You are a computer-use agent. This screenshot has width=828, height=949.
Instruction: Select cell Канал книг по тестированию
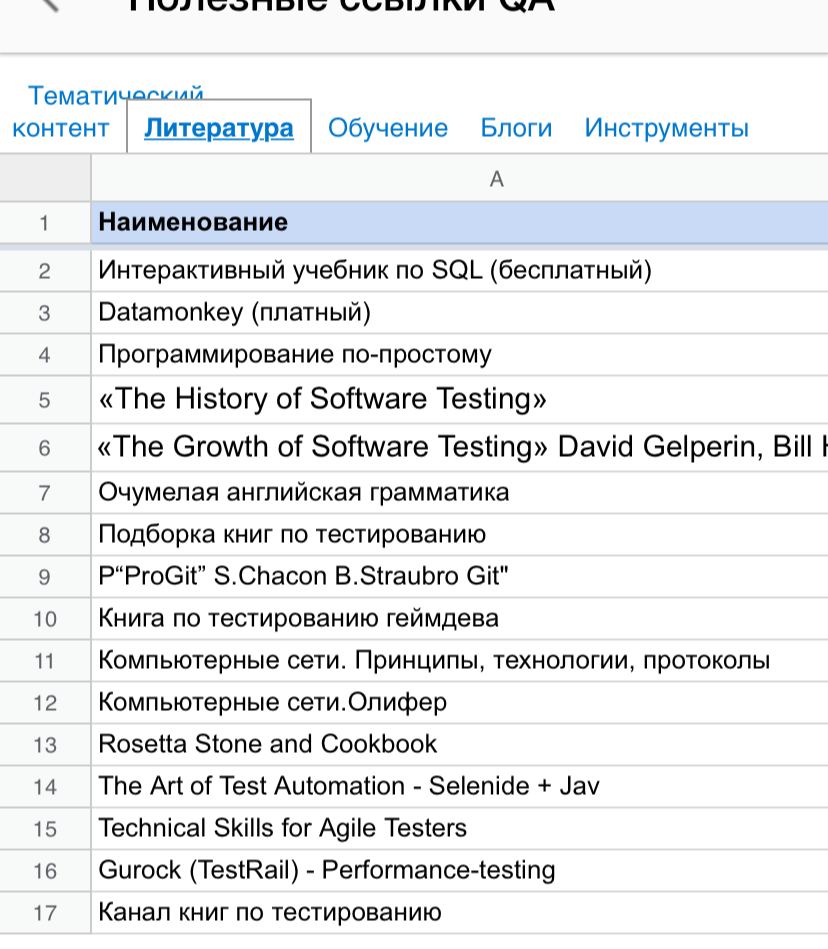coord(460,913)
